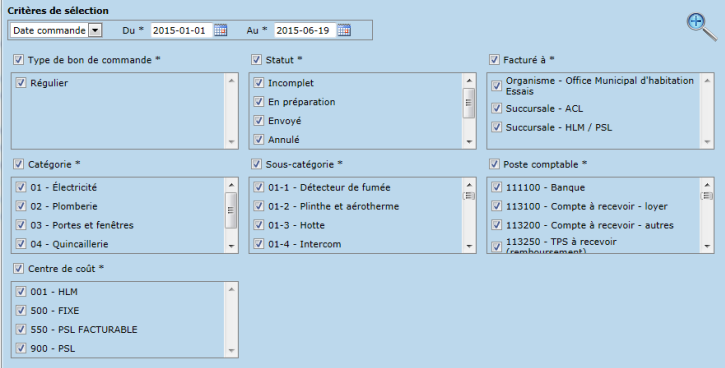Click the Critères de sélection heading
This screenshot has height=368, width=725.
coord(58,10)
